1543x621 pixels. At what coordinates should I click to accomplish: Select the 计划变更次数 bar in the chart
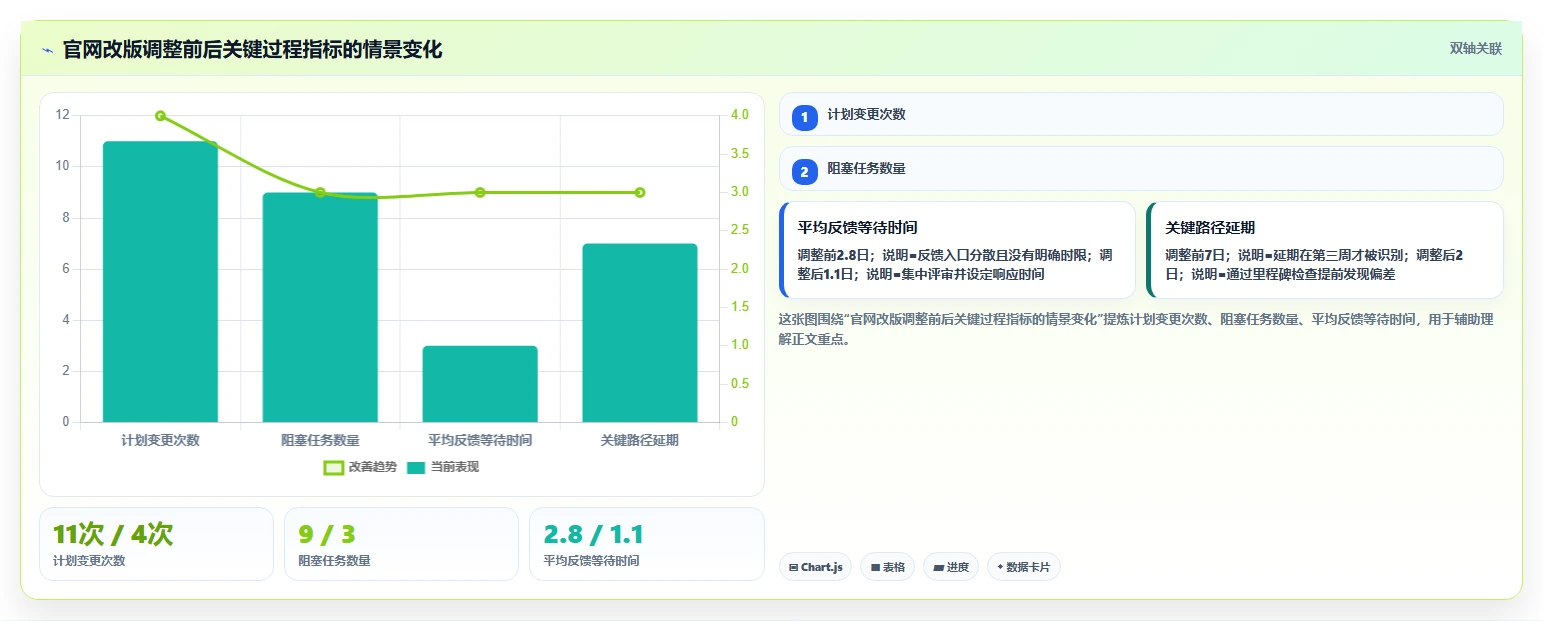[160, 282]
